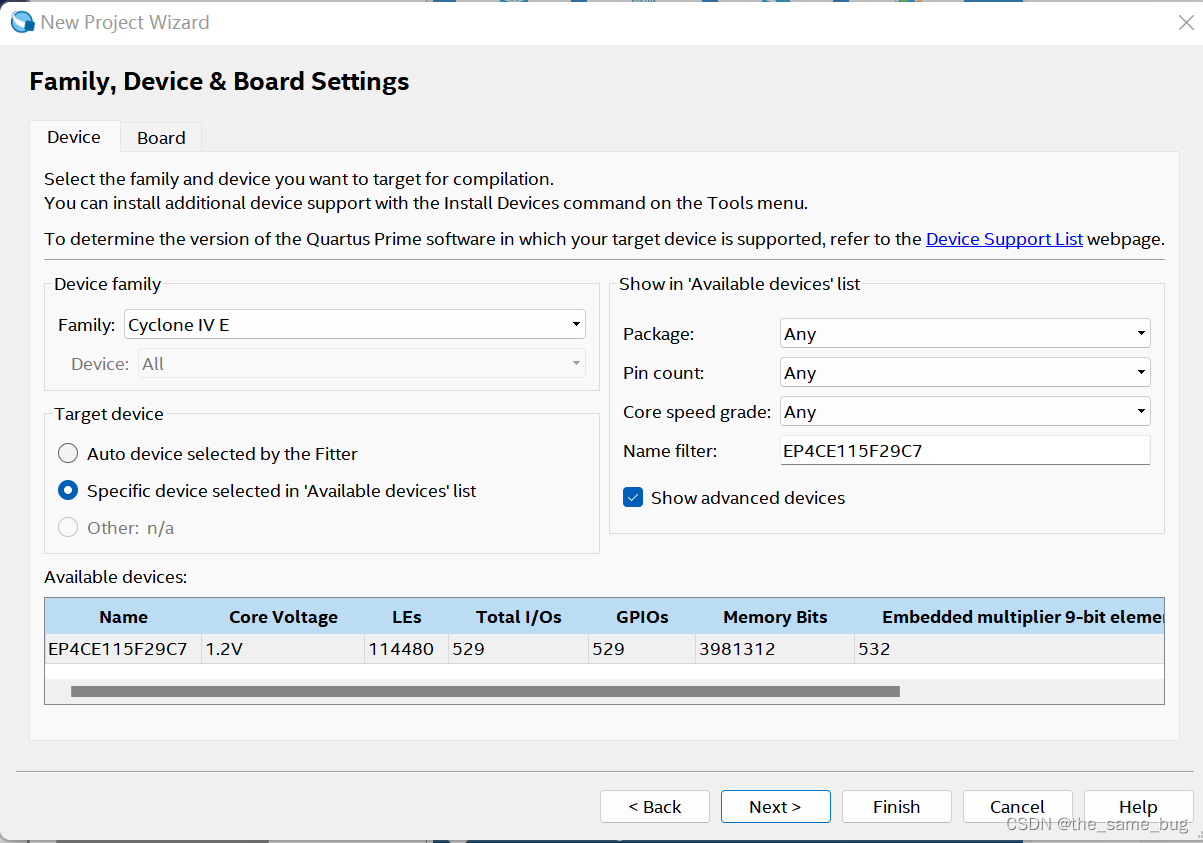
Task: Click the Name filter input field
Action: [x=965, y=450]
